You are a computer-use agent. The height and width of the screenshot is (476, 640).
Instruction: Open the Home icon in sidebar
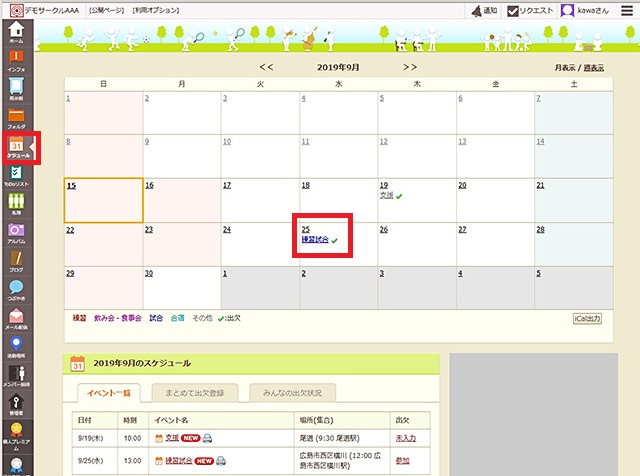[16, 34]
